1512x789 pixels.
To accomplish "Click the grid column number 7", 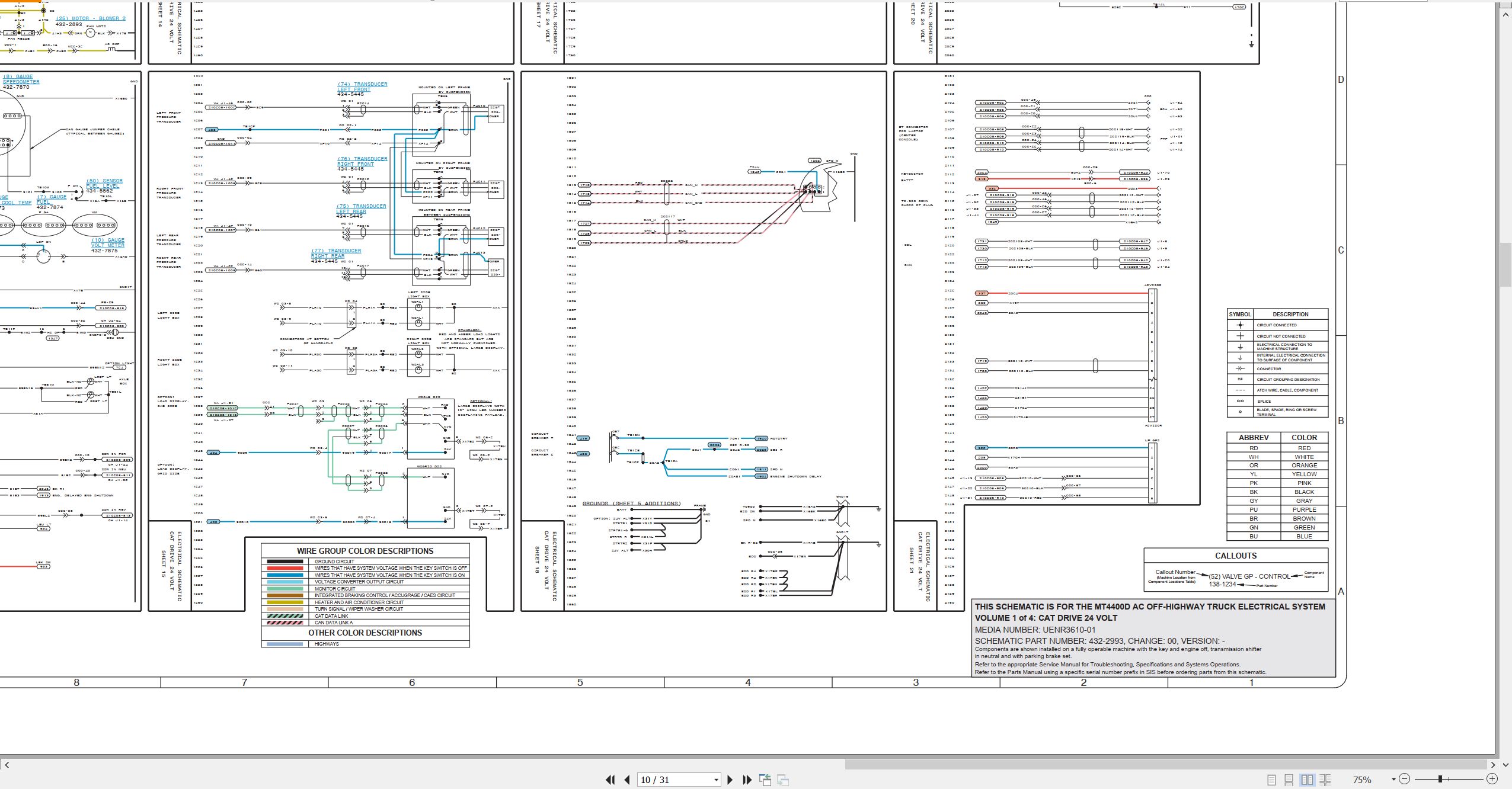I will coord(244,682).
